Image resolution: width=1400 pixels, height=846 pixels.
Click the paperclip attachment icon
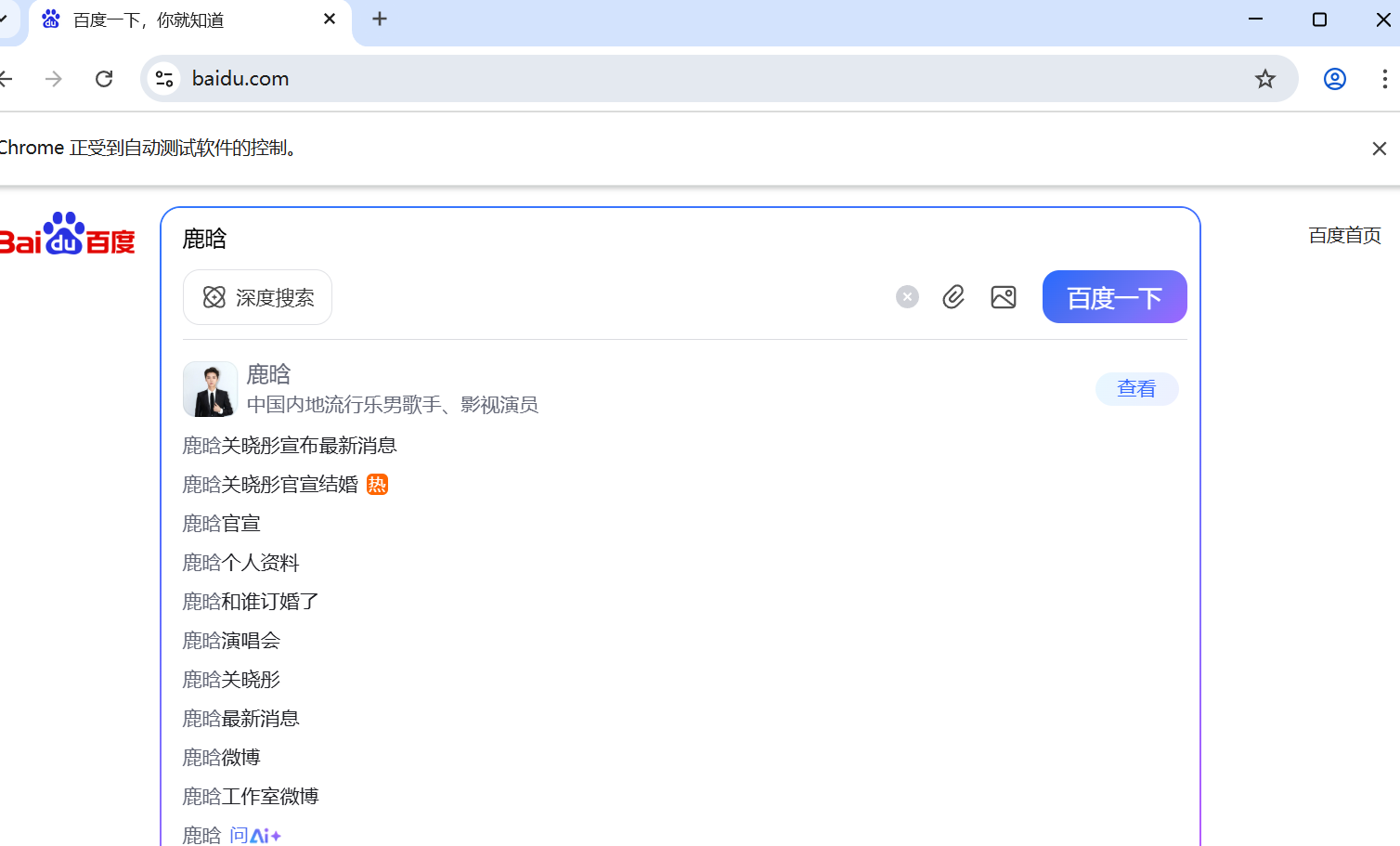coord(953,297)
